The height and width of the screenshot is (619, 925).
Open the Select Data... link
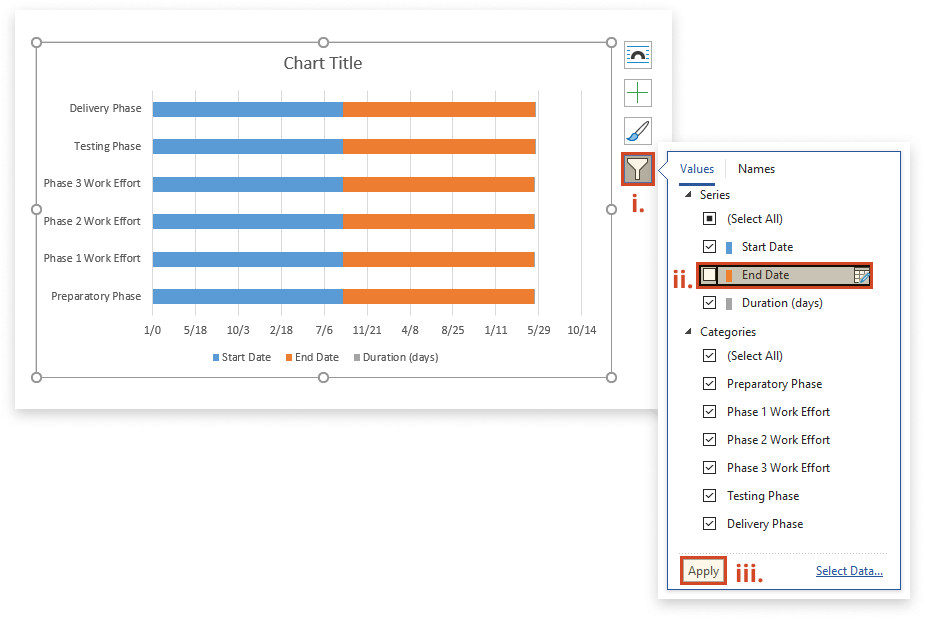pos(849,571)
